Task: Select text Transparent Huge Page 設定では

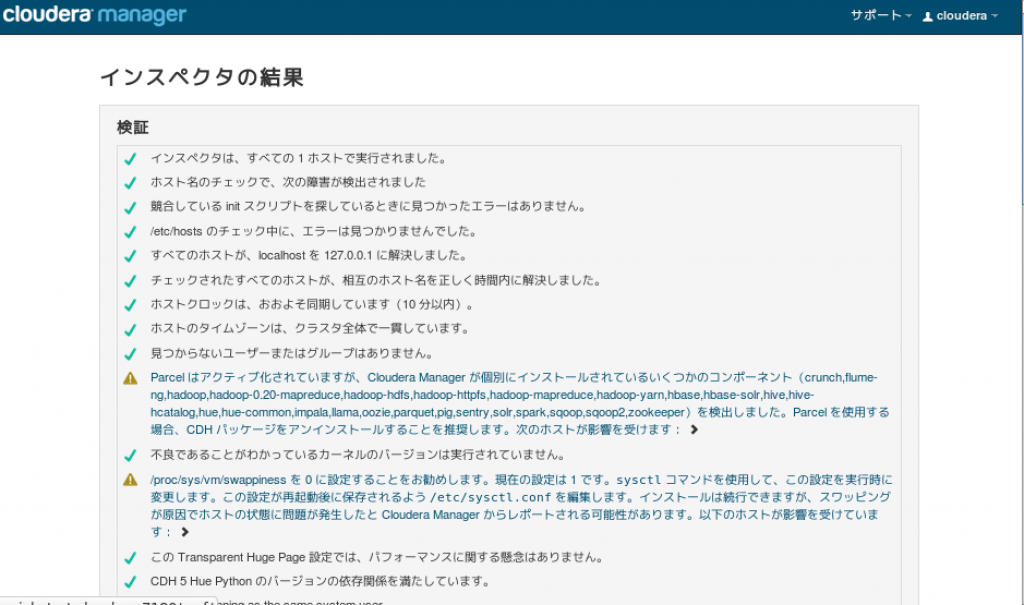Action: pyautogui.click(x=377, y=557)
